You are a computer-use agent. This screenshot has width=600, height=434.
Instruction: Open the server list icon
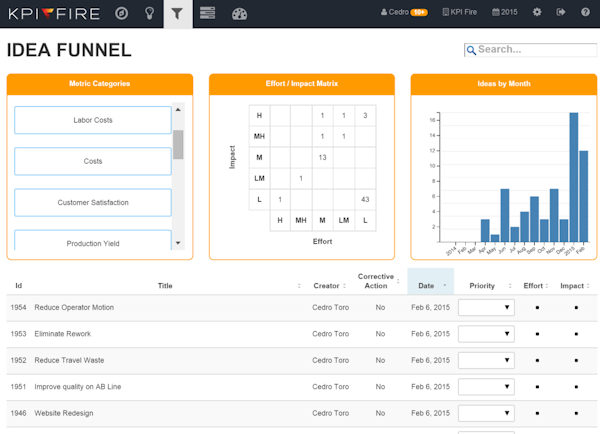[207, 13]
